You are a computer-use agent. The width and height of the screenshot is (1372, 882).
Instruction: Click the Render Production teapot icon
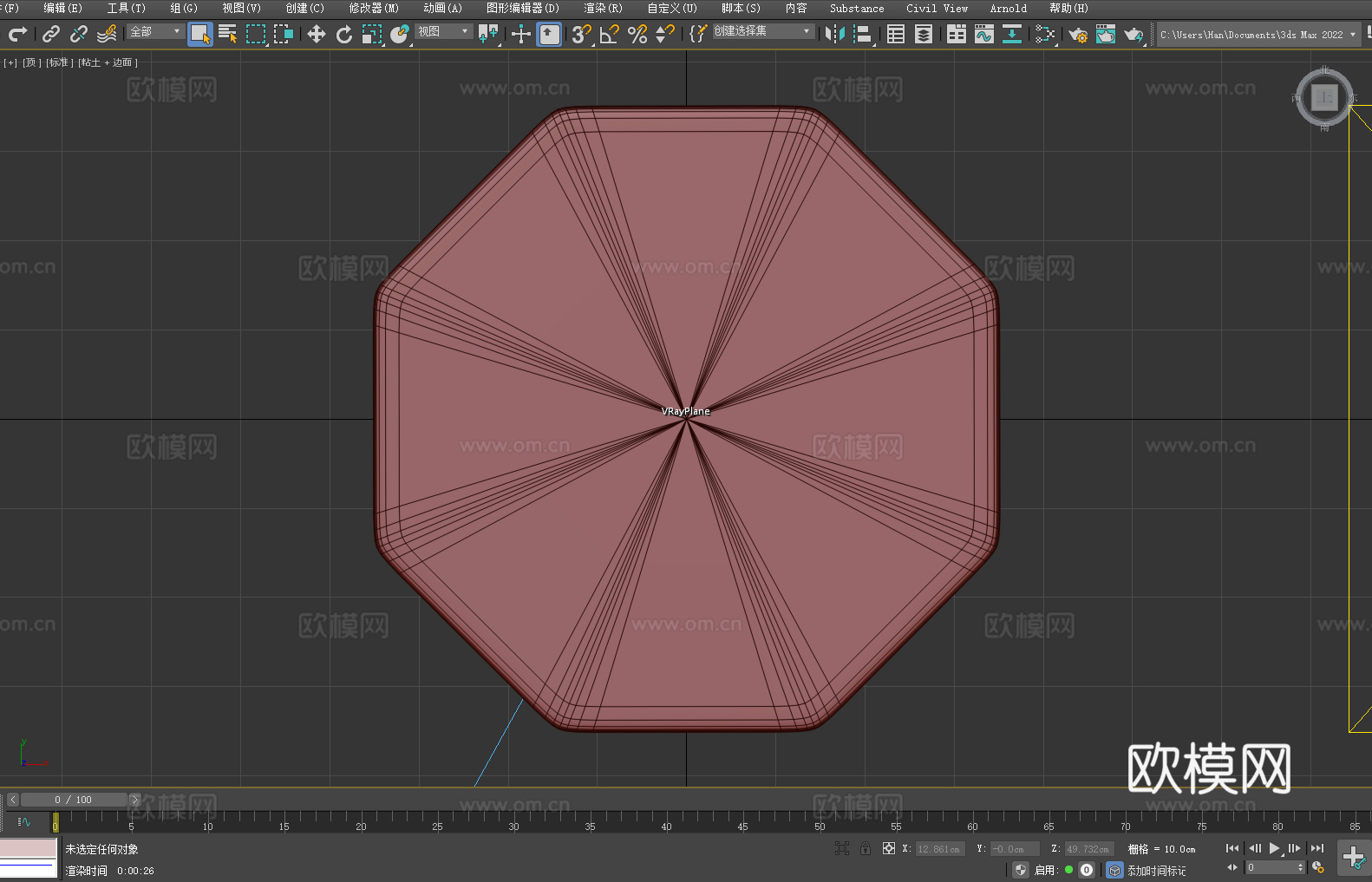coord(1134,34)
